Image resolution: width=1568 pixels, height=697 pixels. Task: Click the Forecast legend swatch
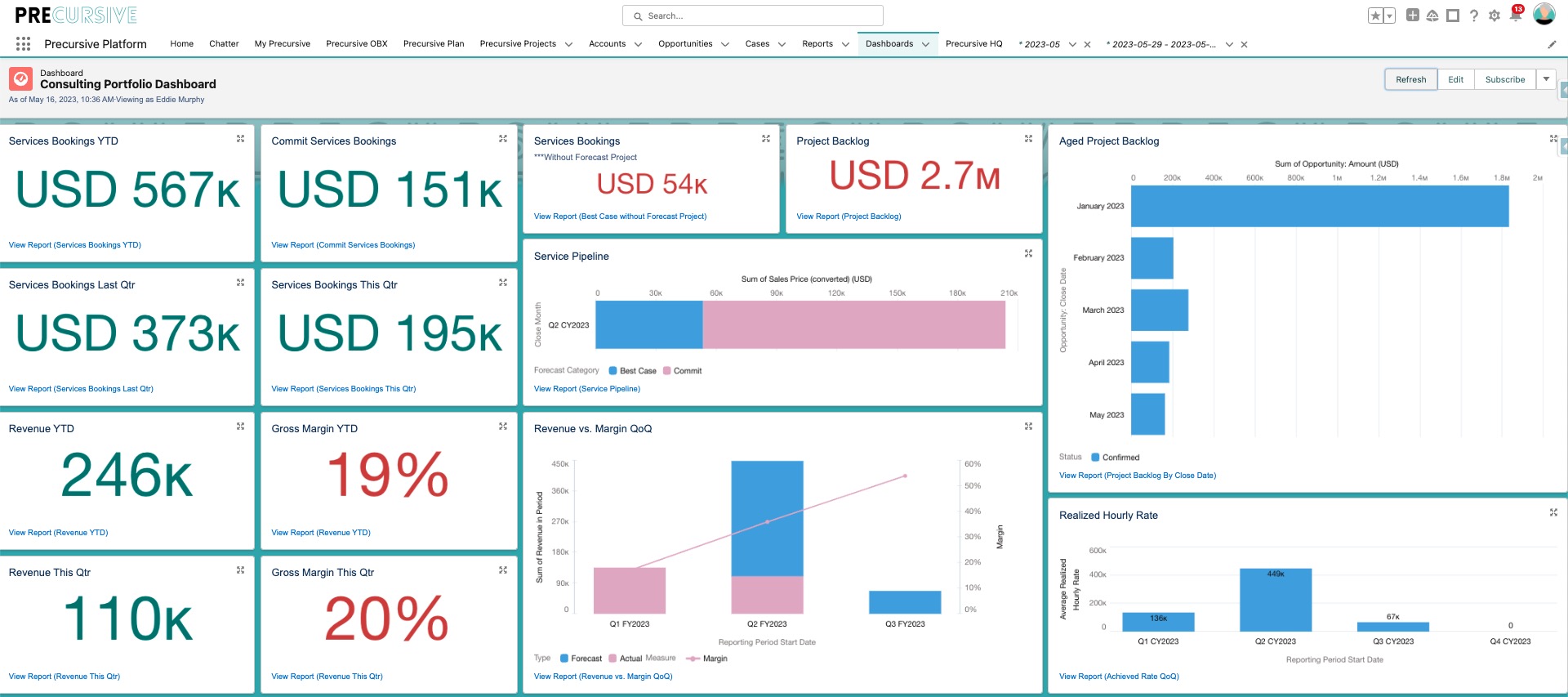click(563, 659)
